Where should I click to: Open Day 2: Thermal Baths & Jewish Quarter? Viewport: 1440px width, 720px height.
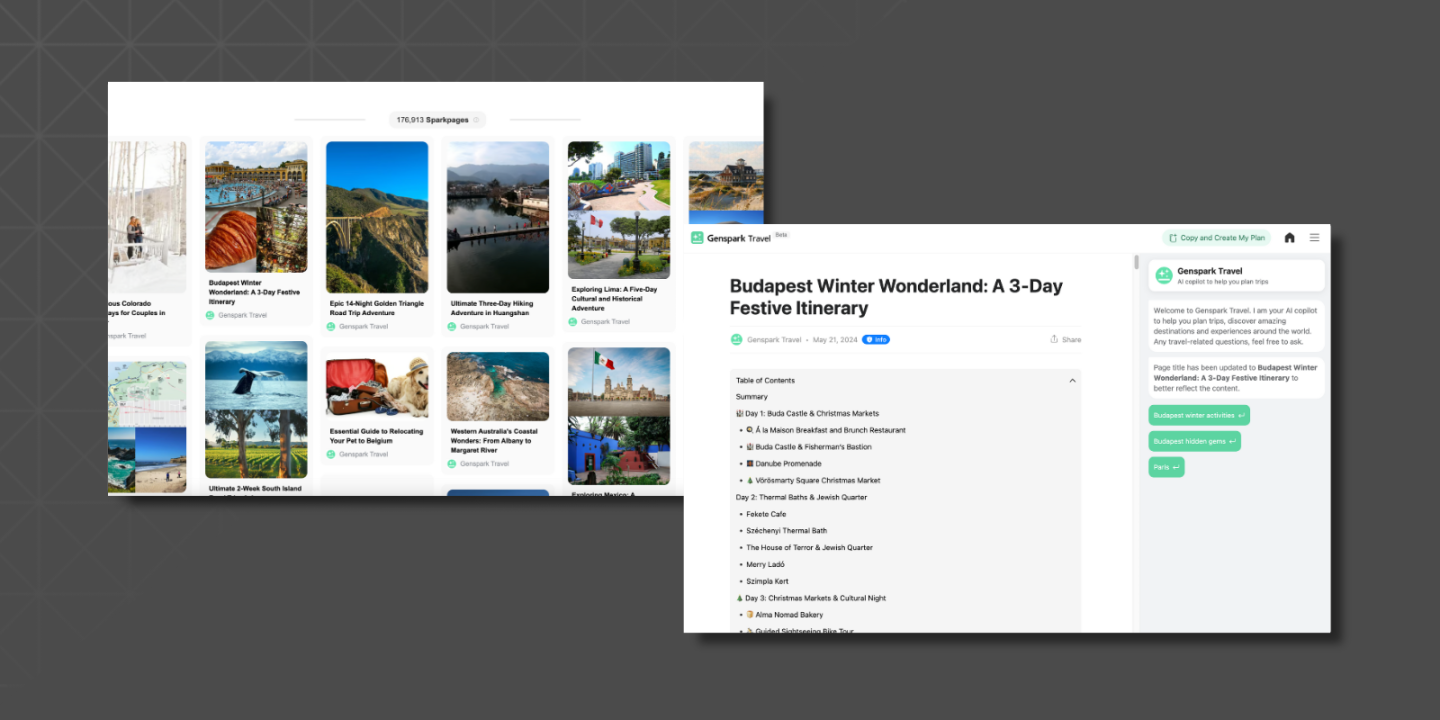point(801,497)
